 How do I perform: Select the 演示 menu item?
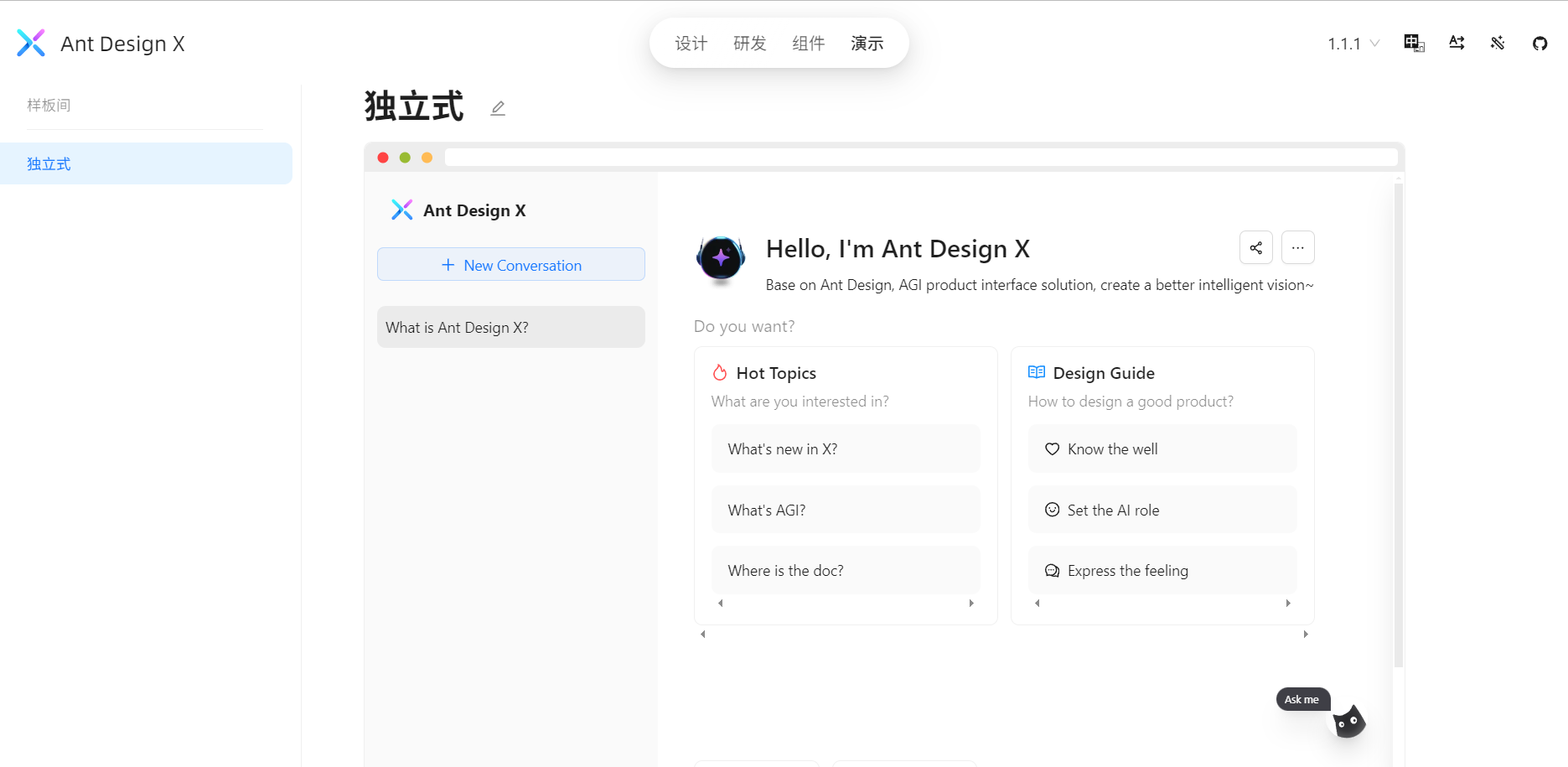coord(867,43)
